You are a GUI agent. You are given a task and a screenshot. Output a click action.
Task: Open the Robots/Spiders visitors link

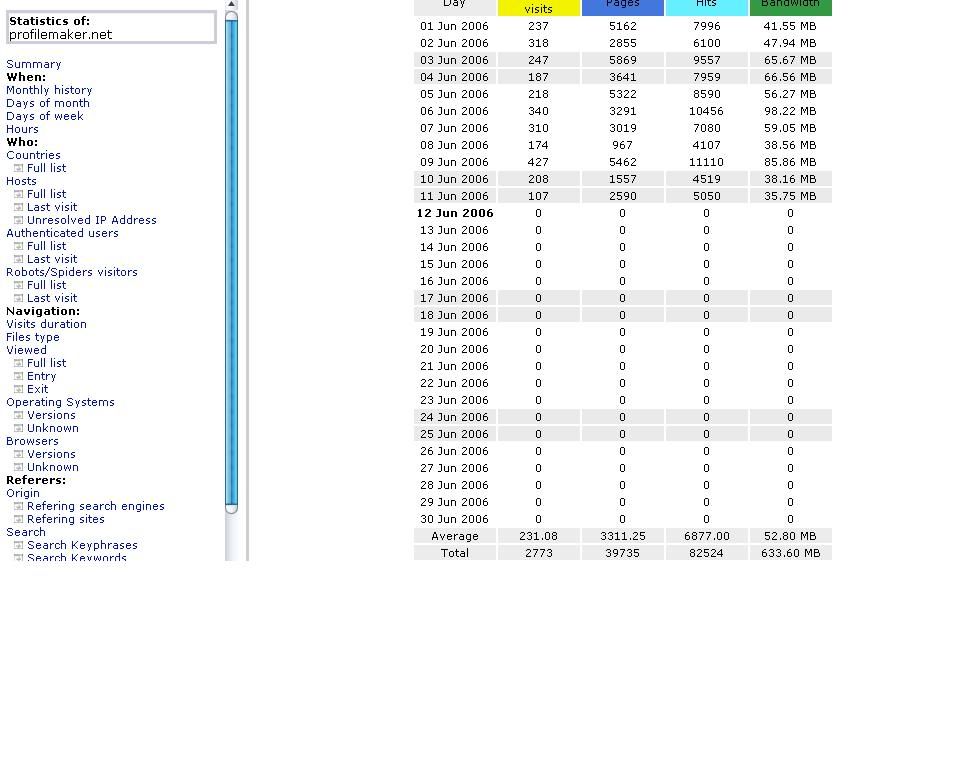click(72, 272)
